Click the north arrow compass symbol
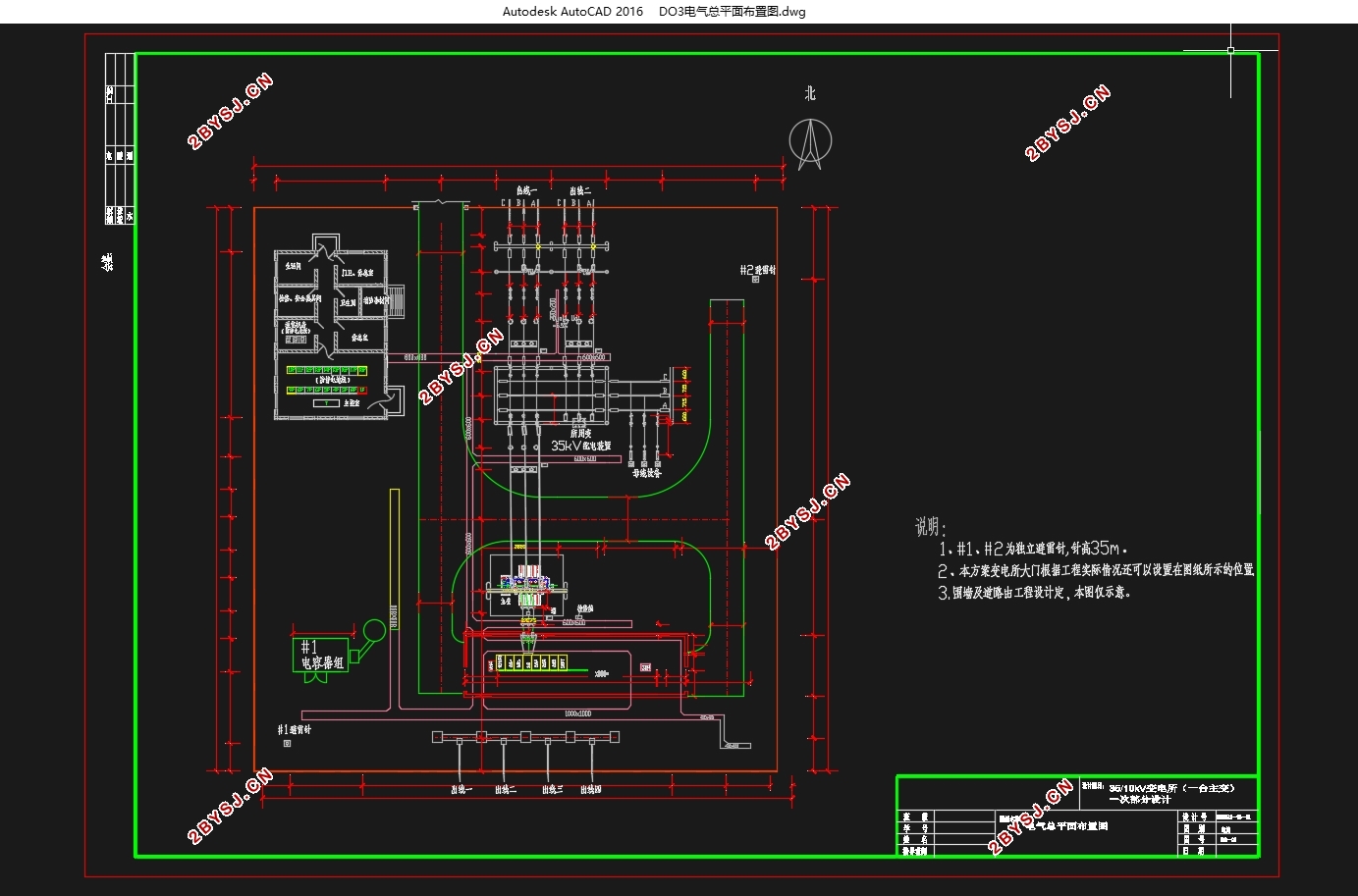Image resolution: width=1358 pixels, height=896 pixels. (810, 144)
